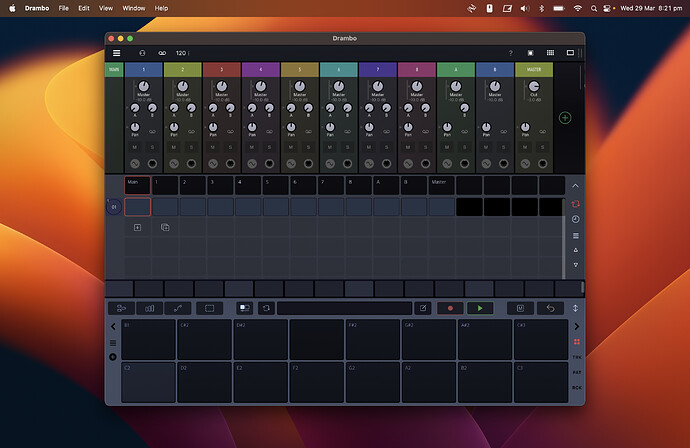Screen dimensions: 690x448
Task: Tap the C2 pad
Action: 148,382
